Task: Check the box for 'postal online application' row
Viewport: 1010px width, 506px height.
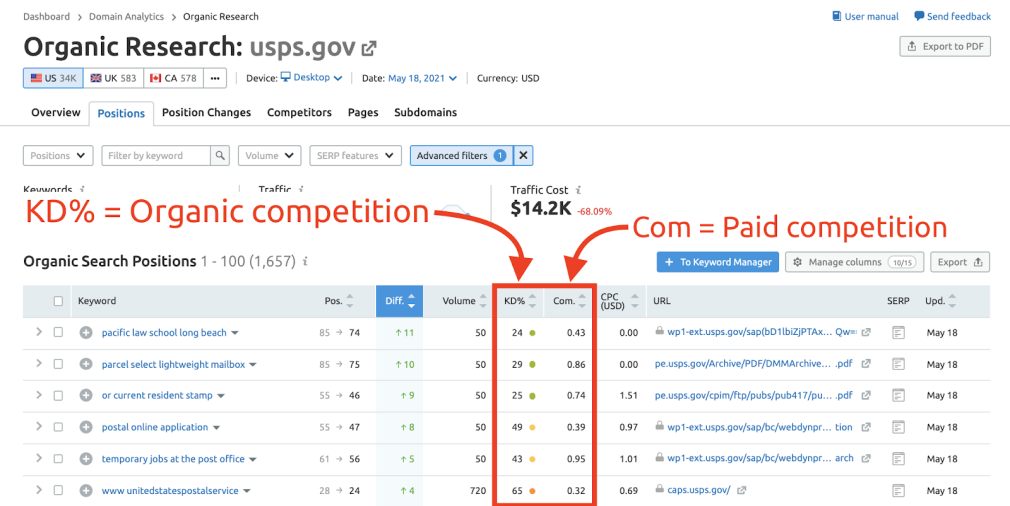Action: tap(58, 427)
